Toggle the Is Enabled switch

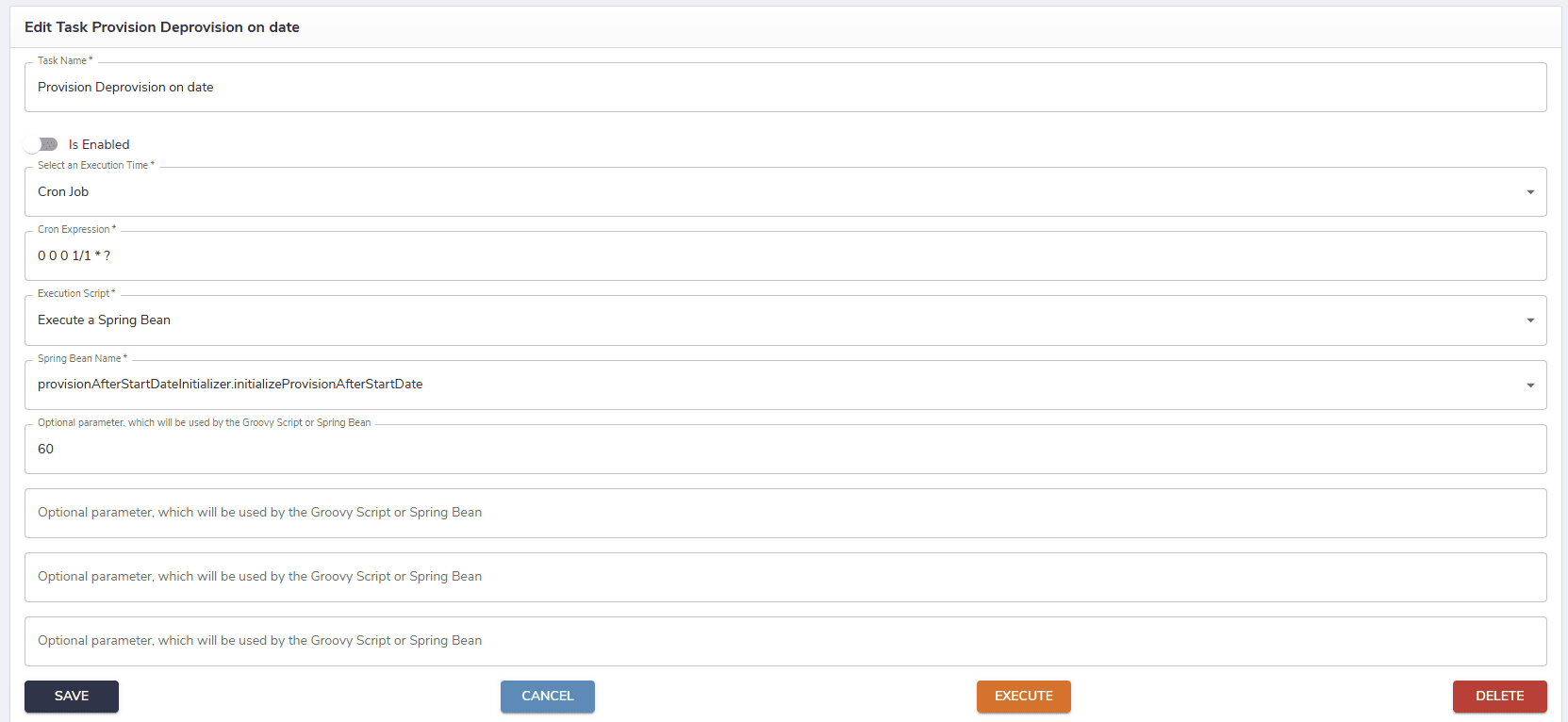(x=41, y=144)
